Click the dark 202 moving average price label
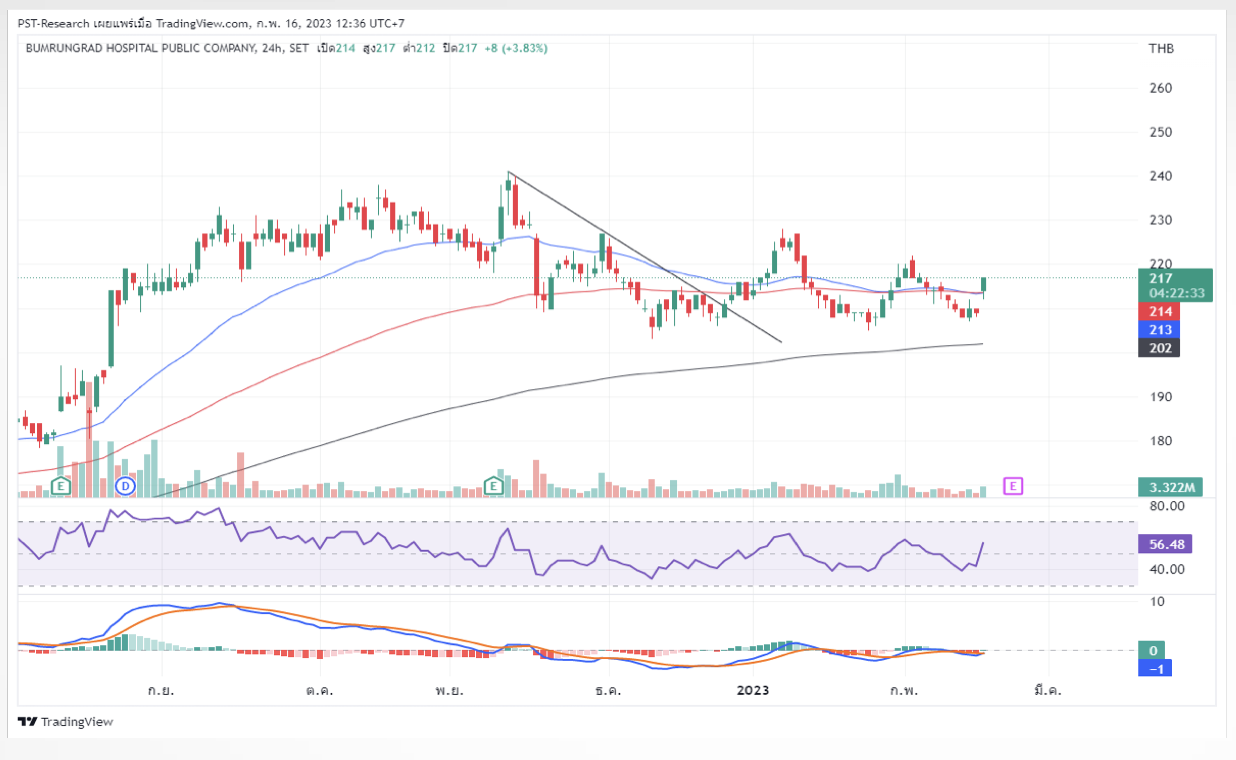The height and width of the screenshot is (760, 1236). point(1159,348)
